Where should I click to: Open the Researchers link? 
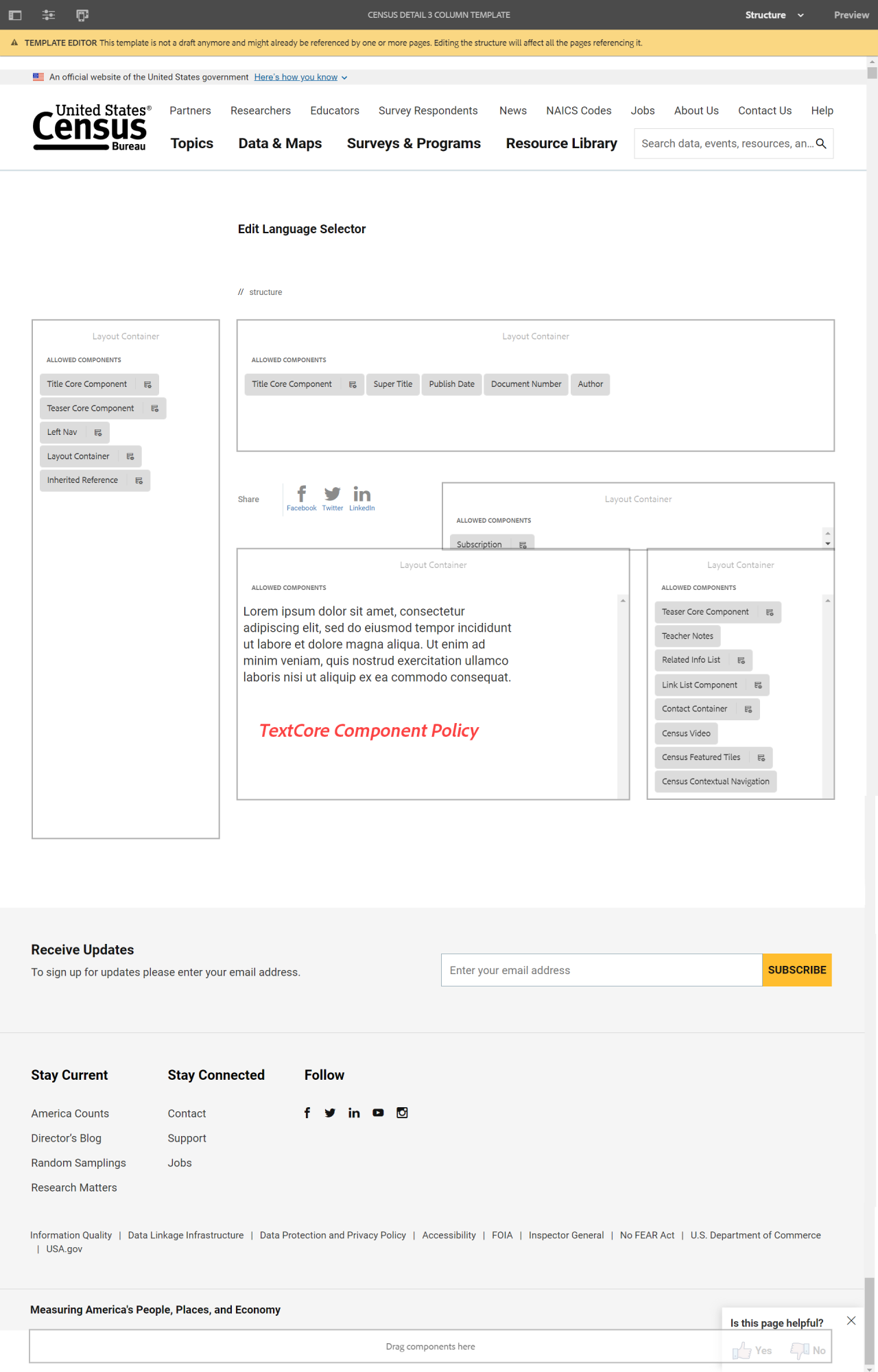(261, 110)
